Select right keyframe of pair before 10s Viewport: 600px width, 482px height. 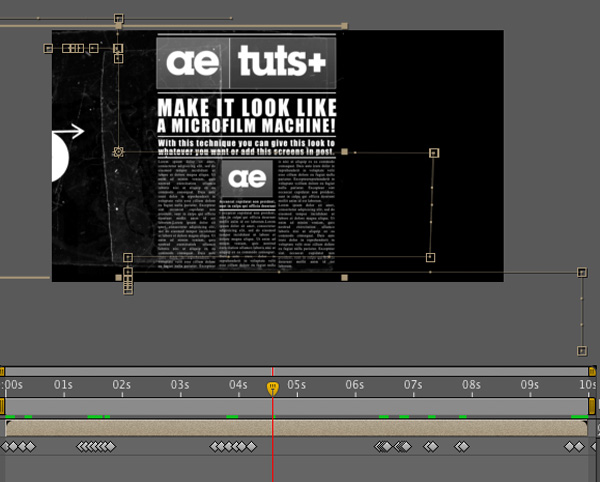(x=580, y=446)
